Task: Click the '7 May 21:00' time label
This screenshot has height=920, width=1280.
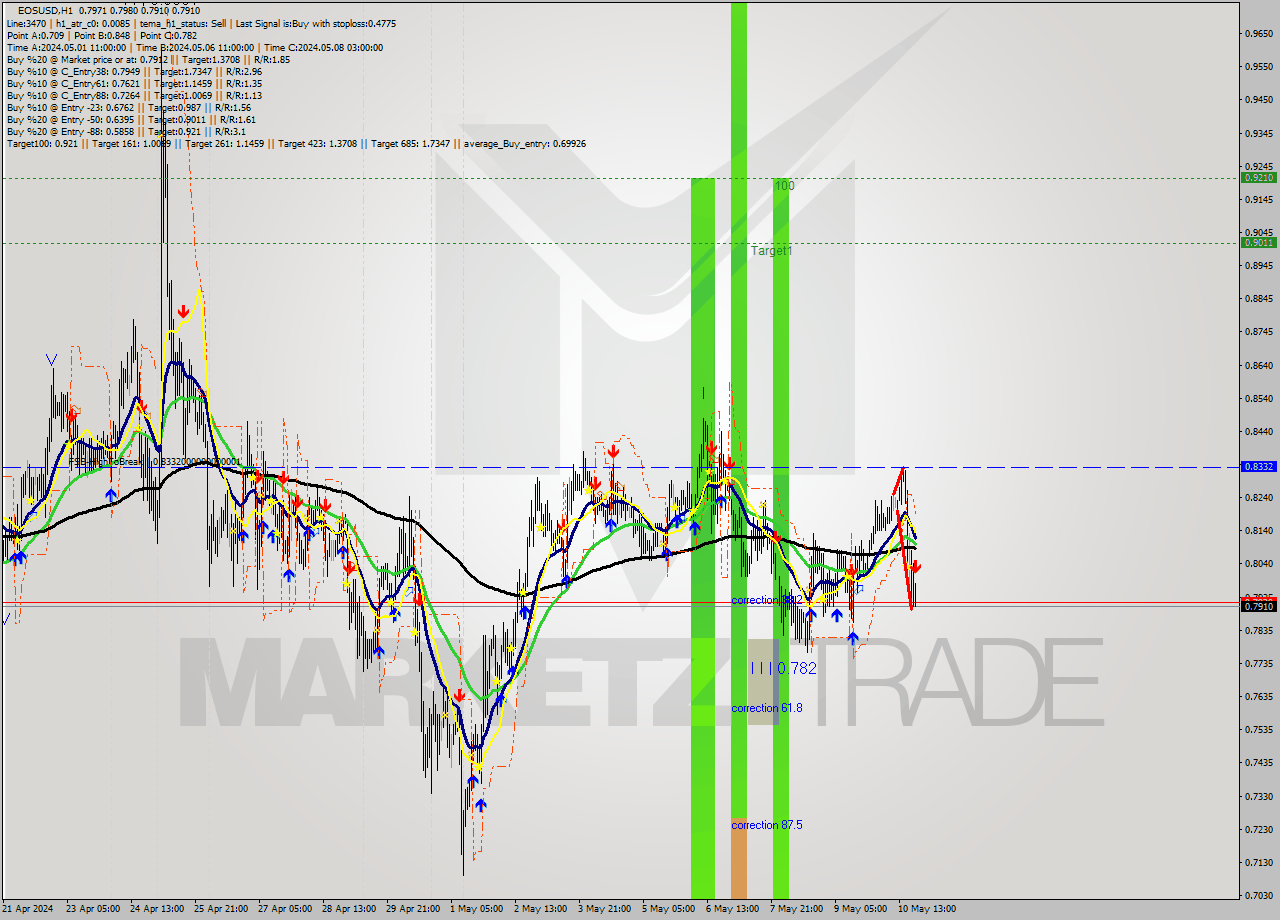Action: tap(796, 909)
